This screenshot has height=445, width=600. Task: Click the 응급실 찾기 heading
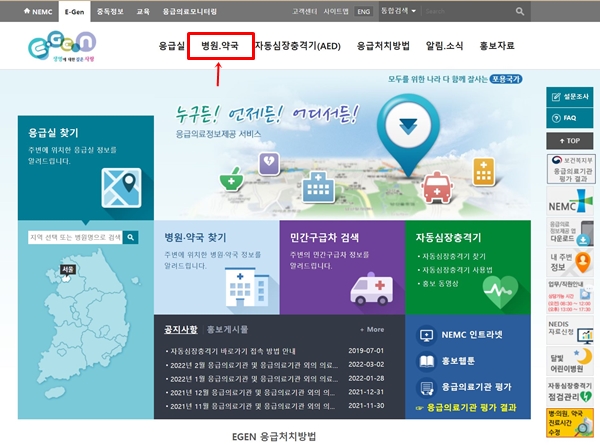[53, 133]
